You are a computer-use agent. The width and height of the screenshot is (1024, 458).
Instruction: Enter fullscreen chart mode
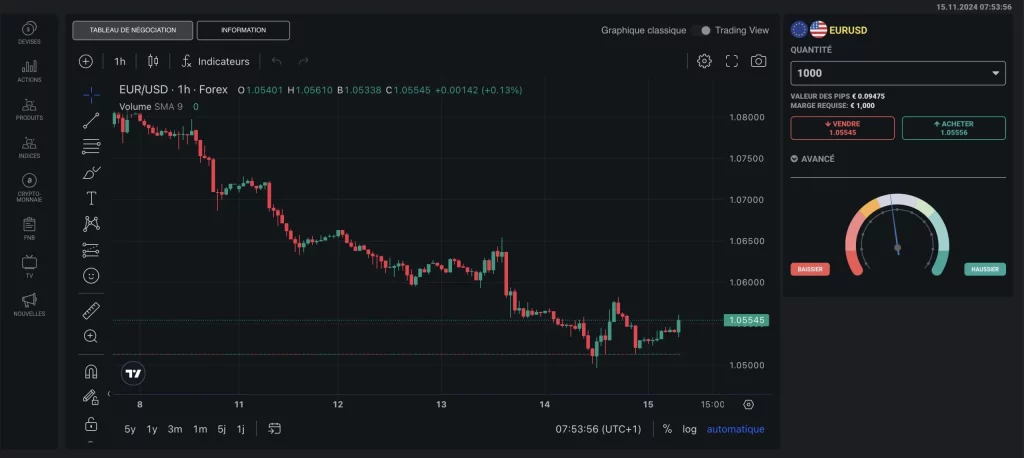(731, 61)
